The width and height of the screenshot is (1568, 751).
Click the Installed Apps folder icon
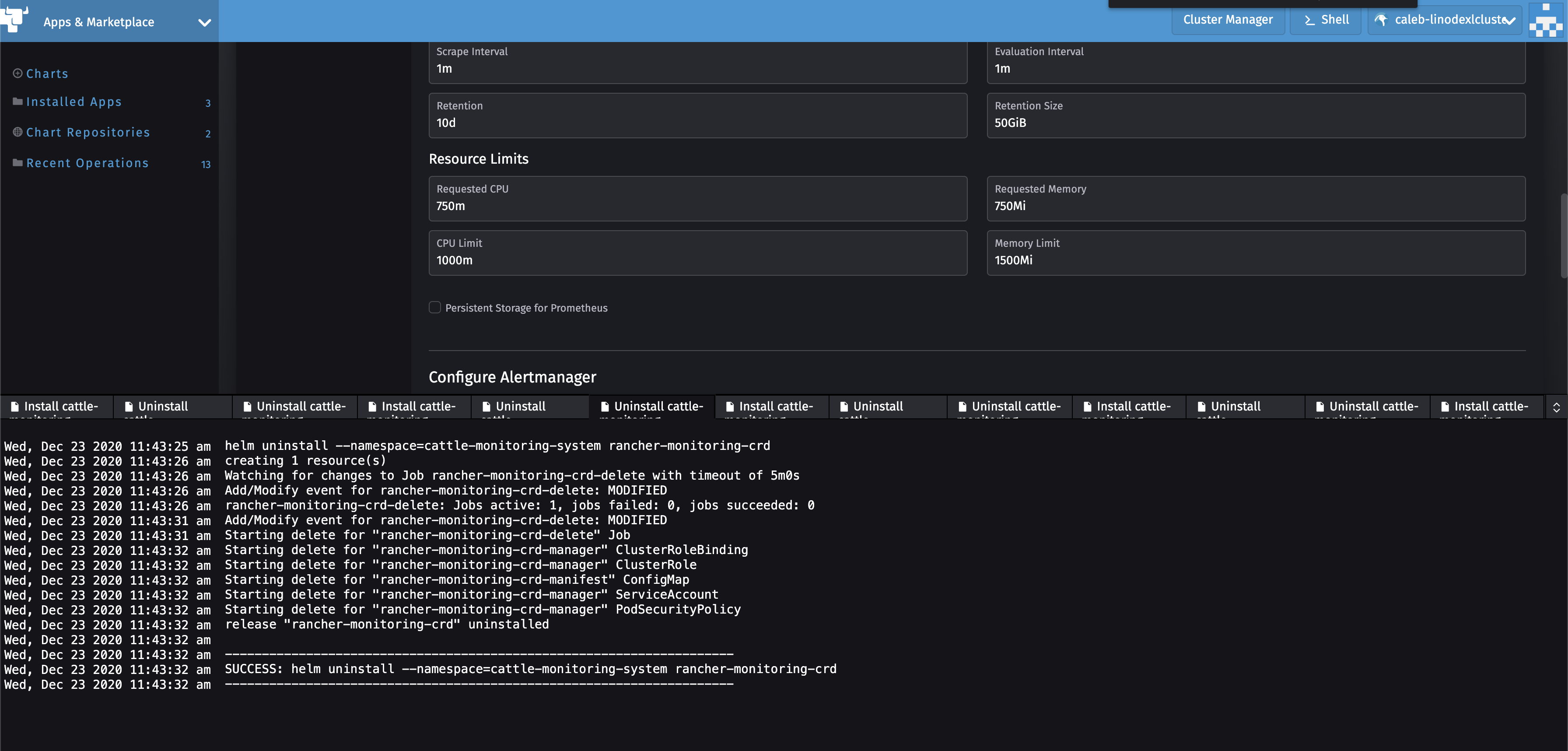[17, 102]
